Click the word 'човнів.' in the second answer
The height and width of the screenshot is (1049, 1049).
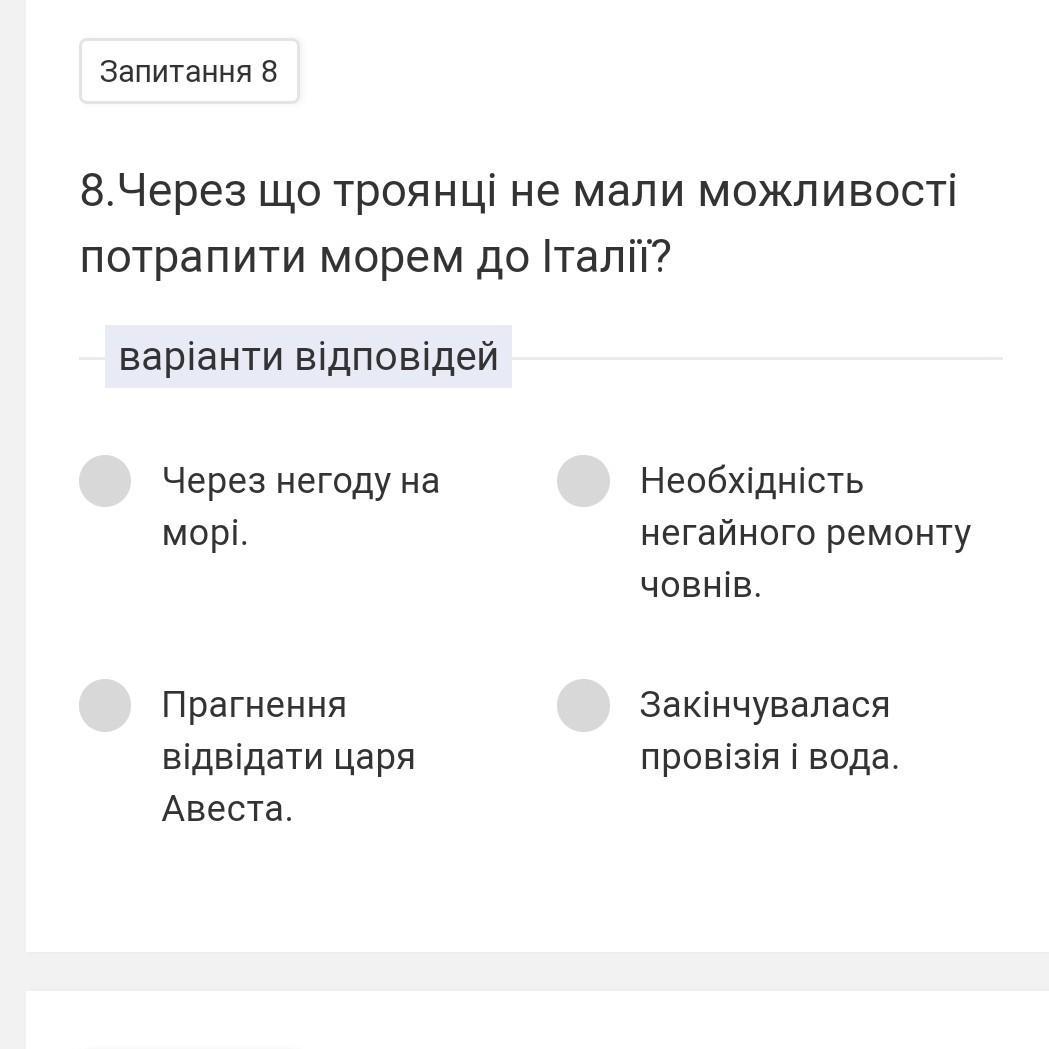point(701,586)
